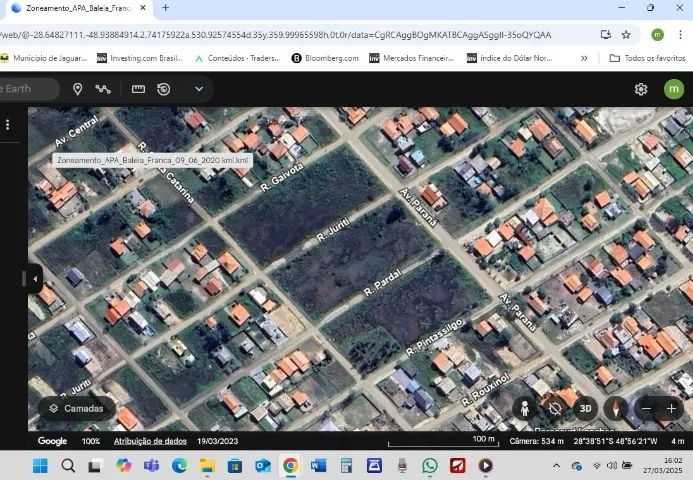Open Task View on the taskbar
This screenshot has width=693, height=480.
95,465
